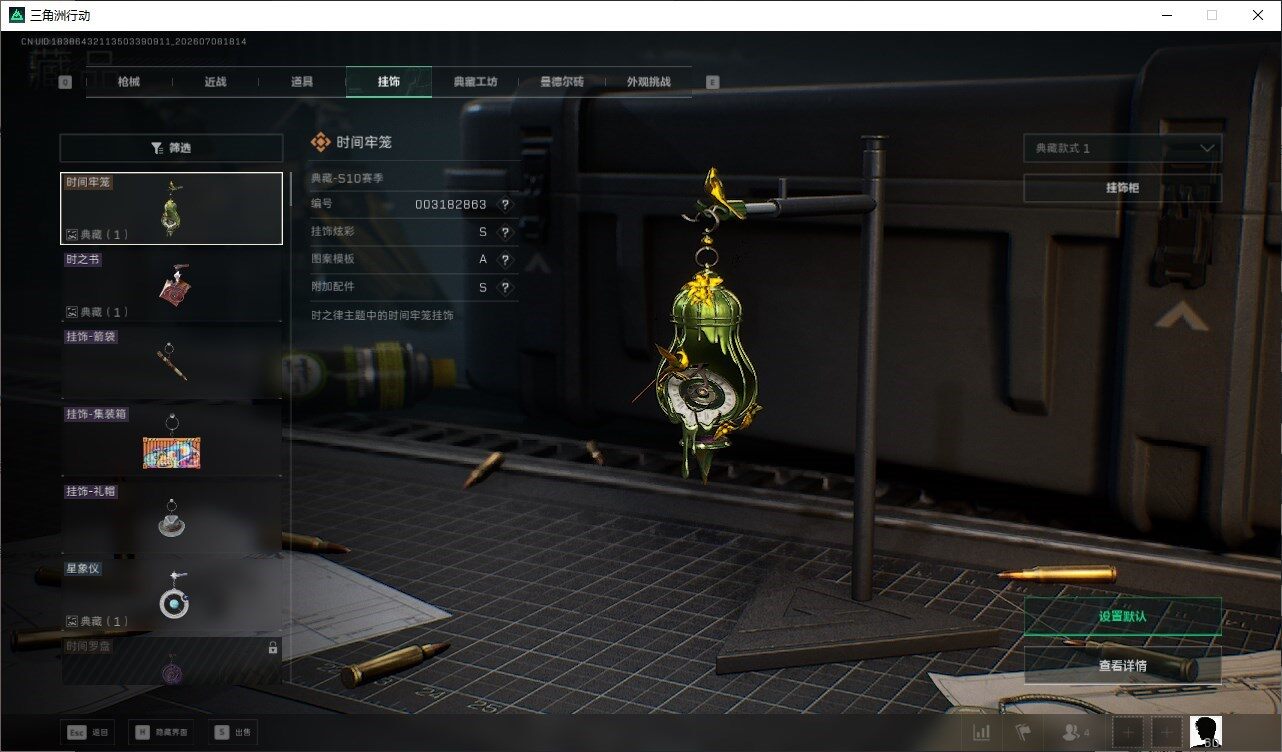Switch to the 枪械 tab
The height and width of the screenshot is (752, 1282).
coord(129,82)
